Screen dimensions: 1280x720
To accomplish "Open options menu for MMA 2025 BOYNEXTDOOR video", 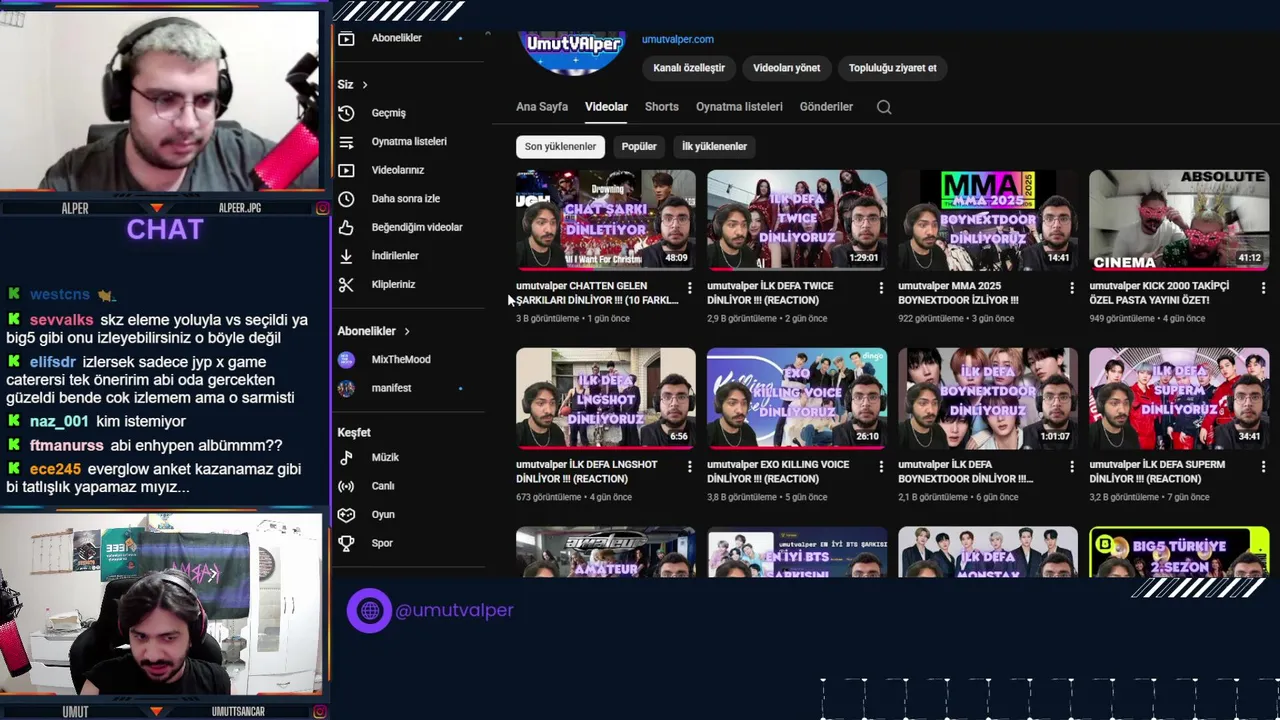I will (1071, 288).
